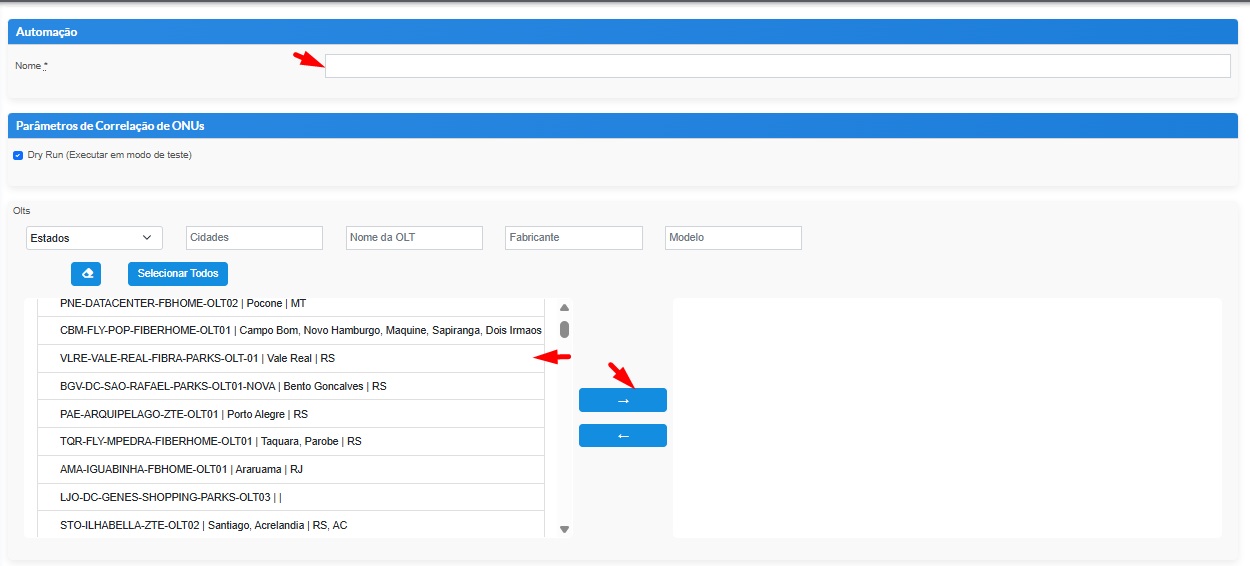Screen dimensions: 1250x566
Task: Open the Estados dropdown
Action: (x=94, y=238)
